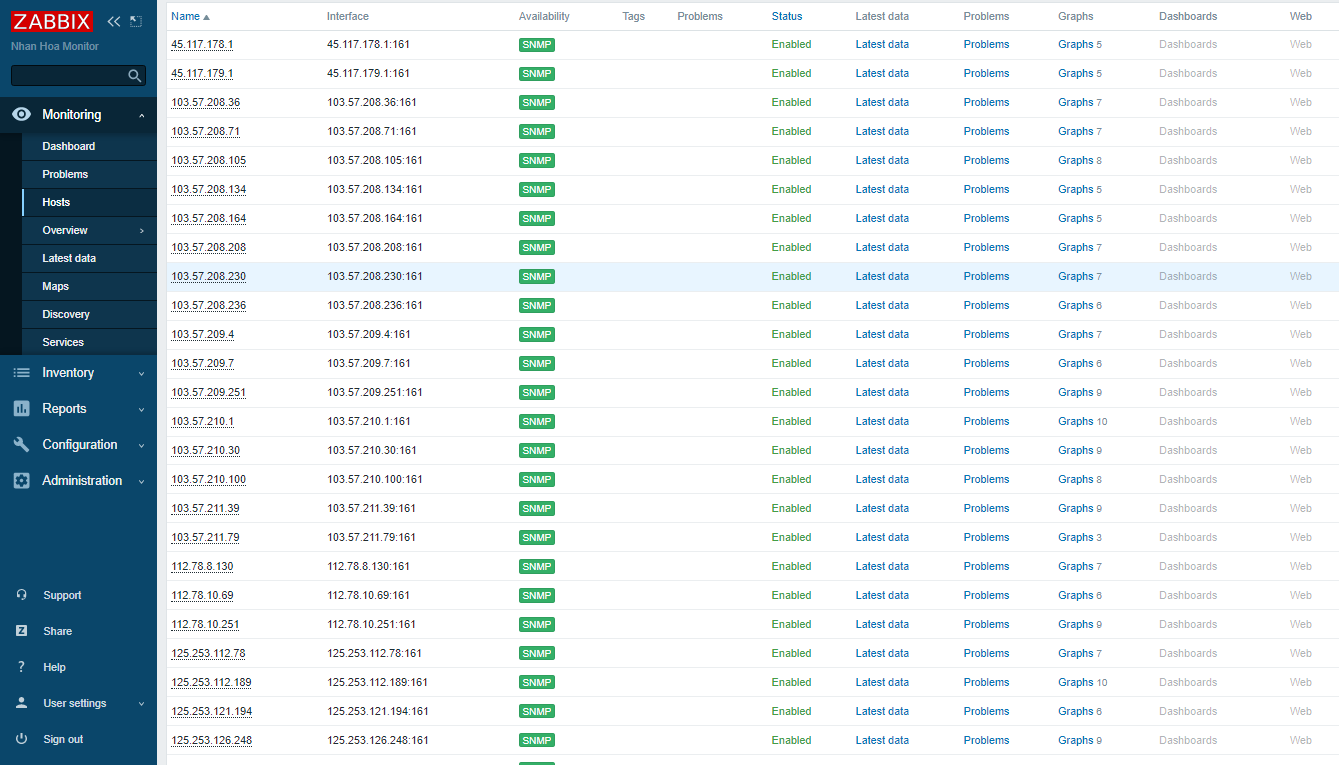
Task: Click the Help question mark icon
Action: (22, 667)
